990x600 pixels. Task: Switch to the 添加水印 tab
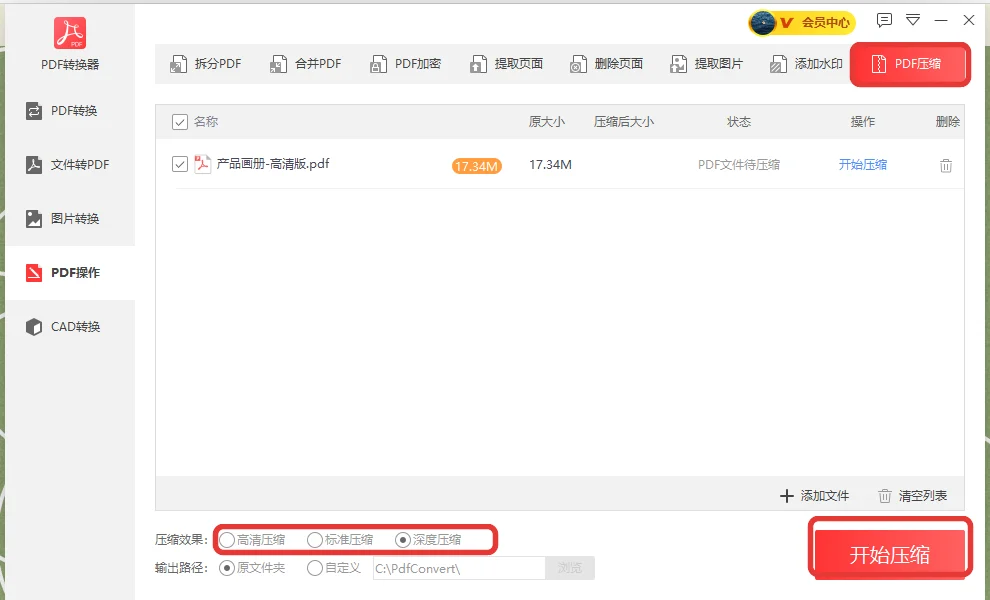coord(806,64)
